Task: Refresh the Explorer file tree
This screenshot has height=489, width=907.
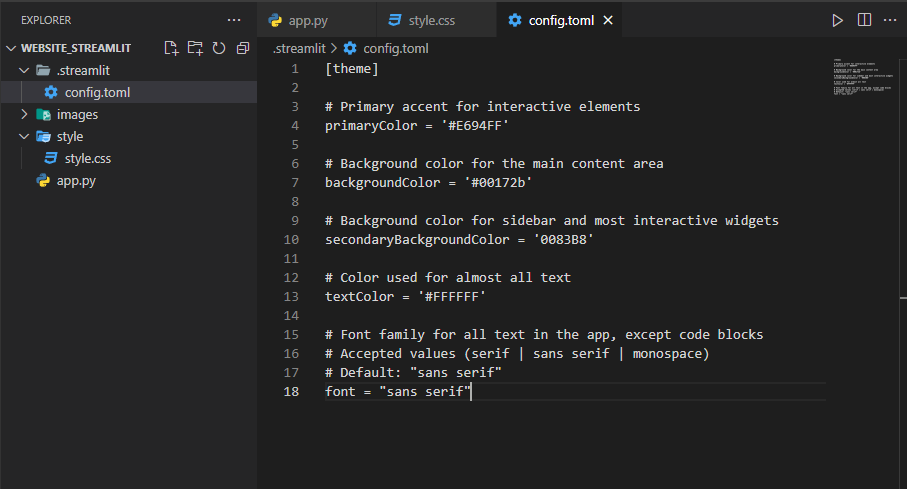Action: [x=218, y=48]
